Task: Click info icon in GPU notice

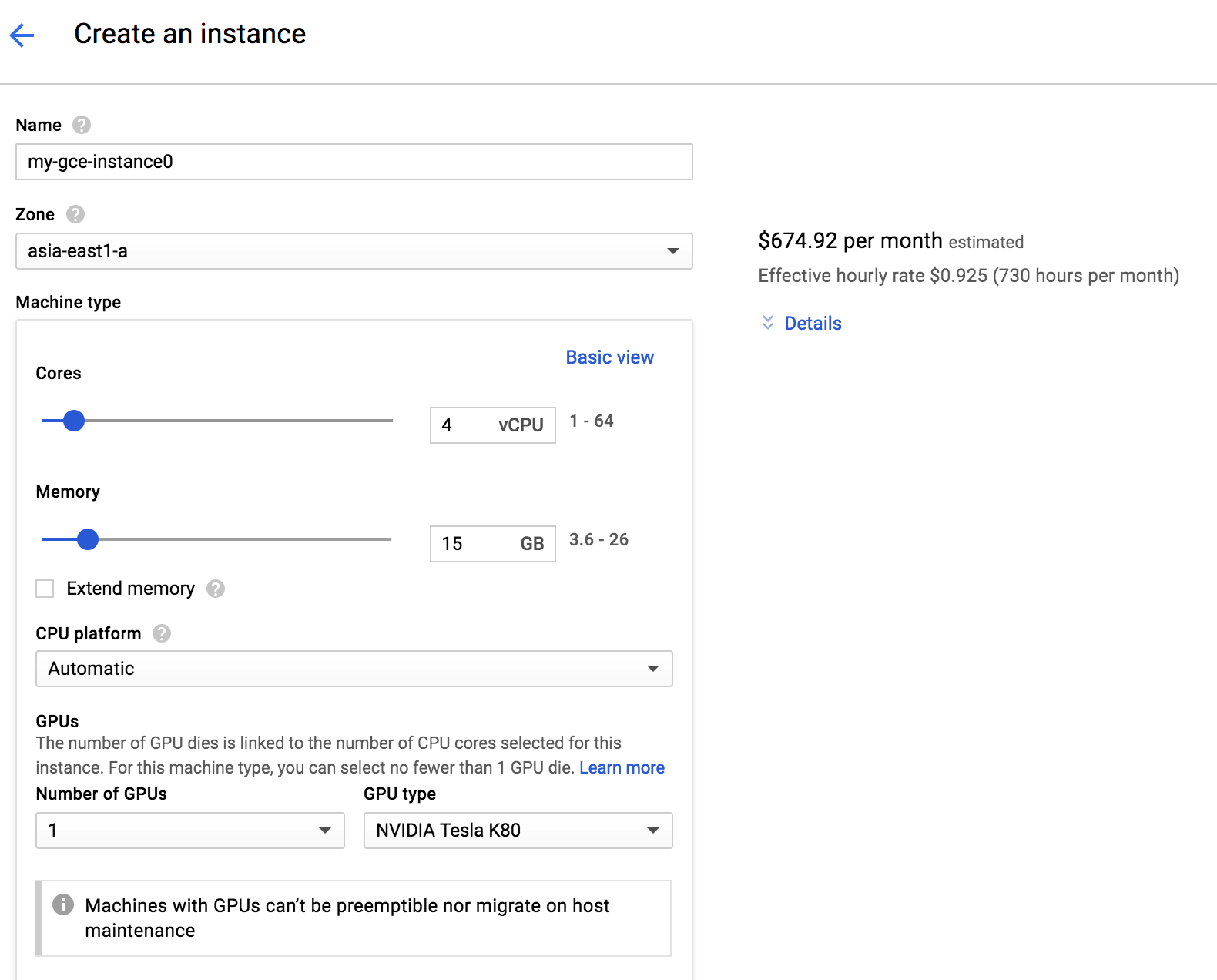Action: point(63,904)
